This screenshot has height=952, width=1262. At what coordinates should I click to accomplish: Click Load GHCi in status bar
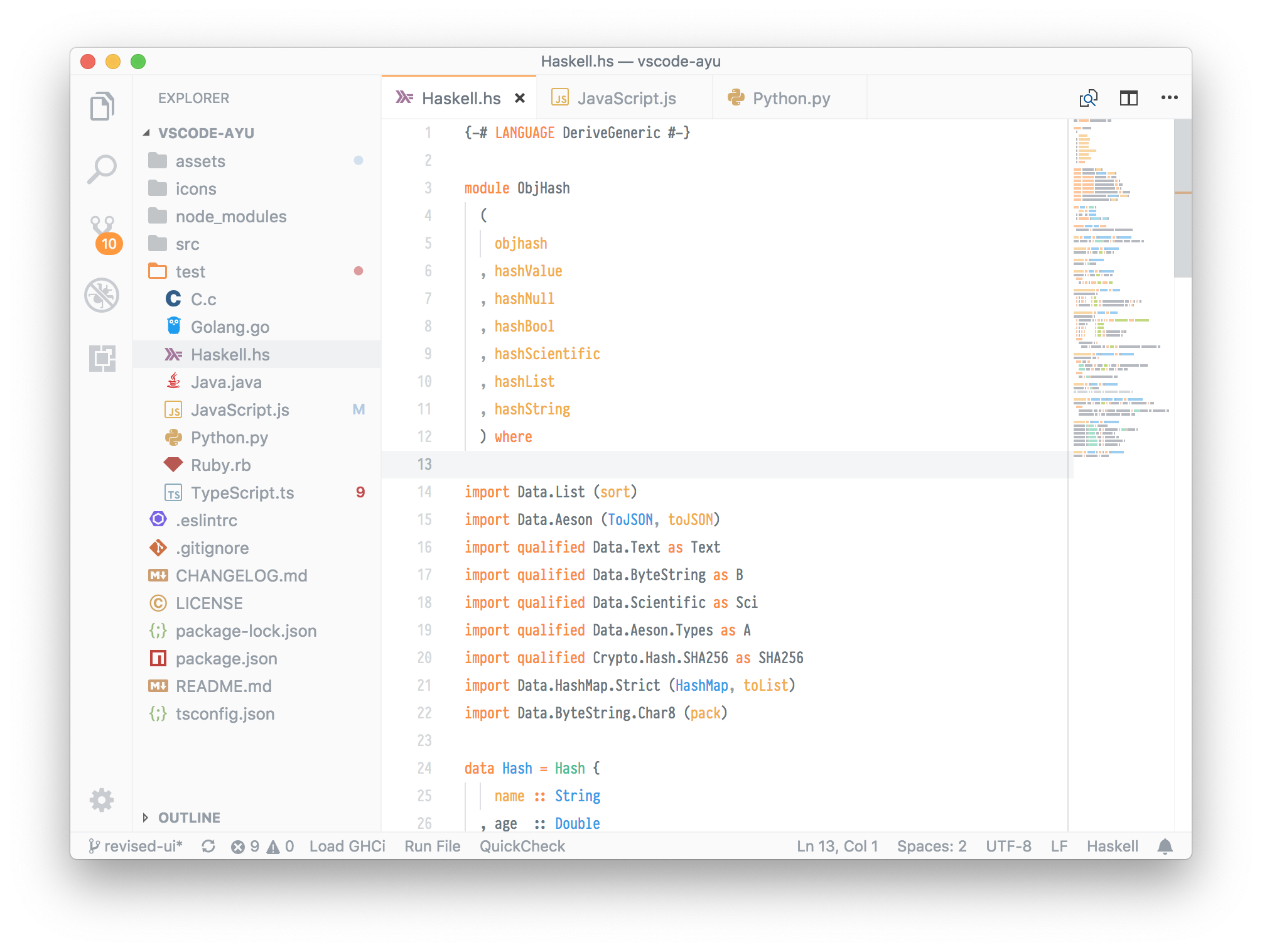point(347,847)
